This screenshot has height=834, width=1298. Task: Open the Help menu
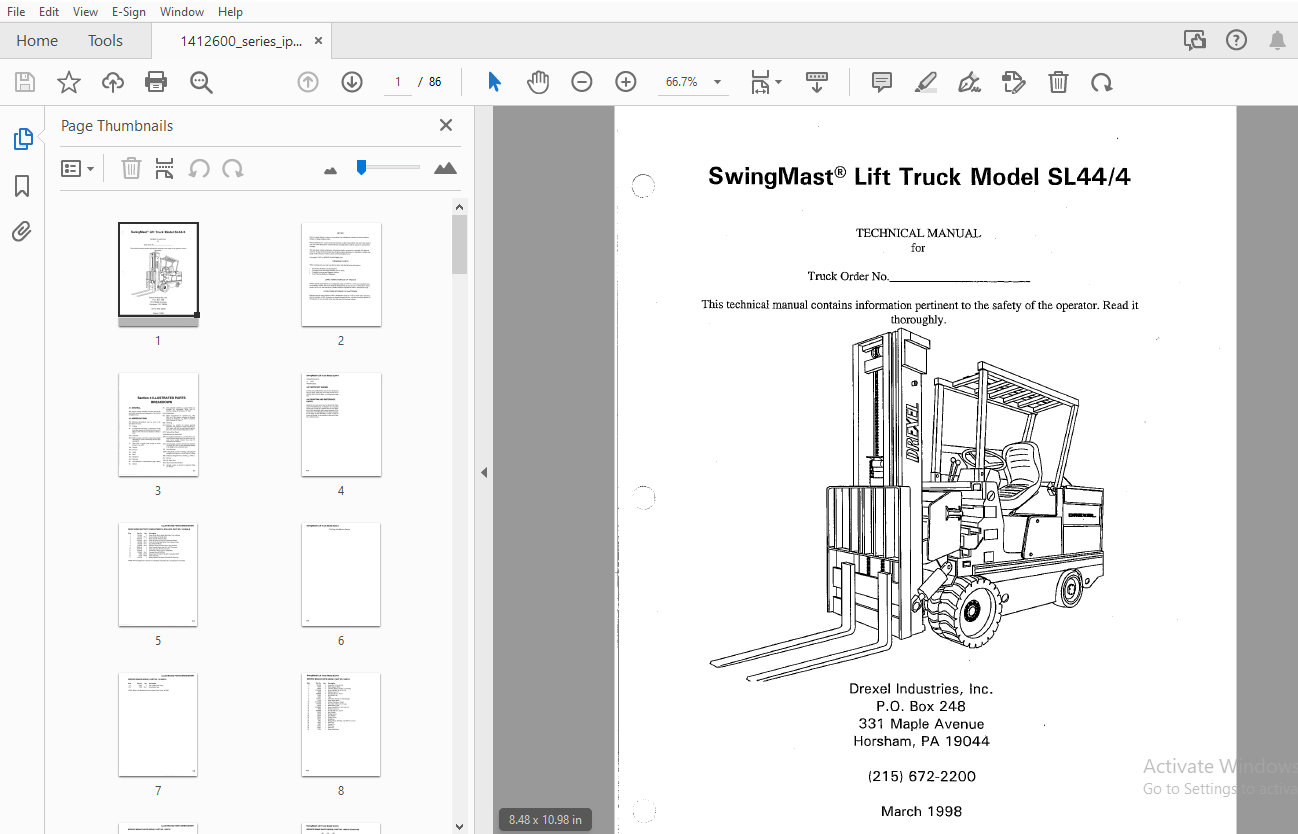pos(230,11)
